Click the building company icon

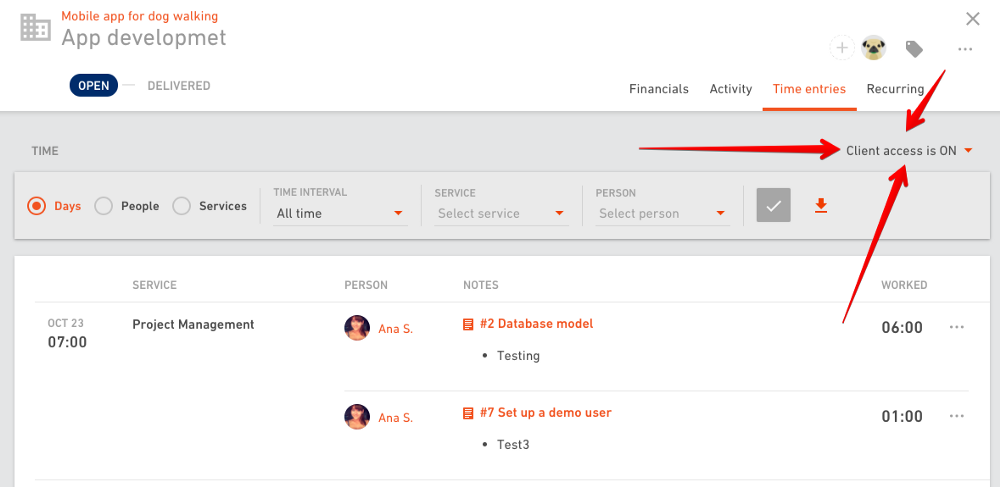pos(35,27)
